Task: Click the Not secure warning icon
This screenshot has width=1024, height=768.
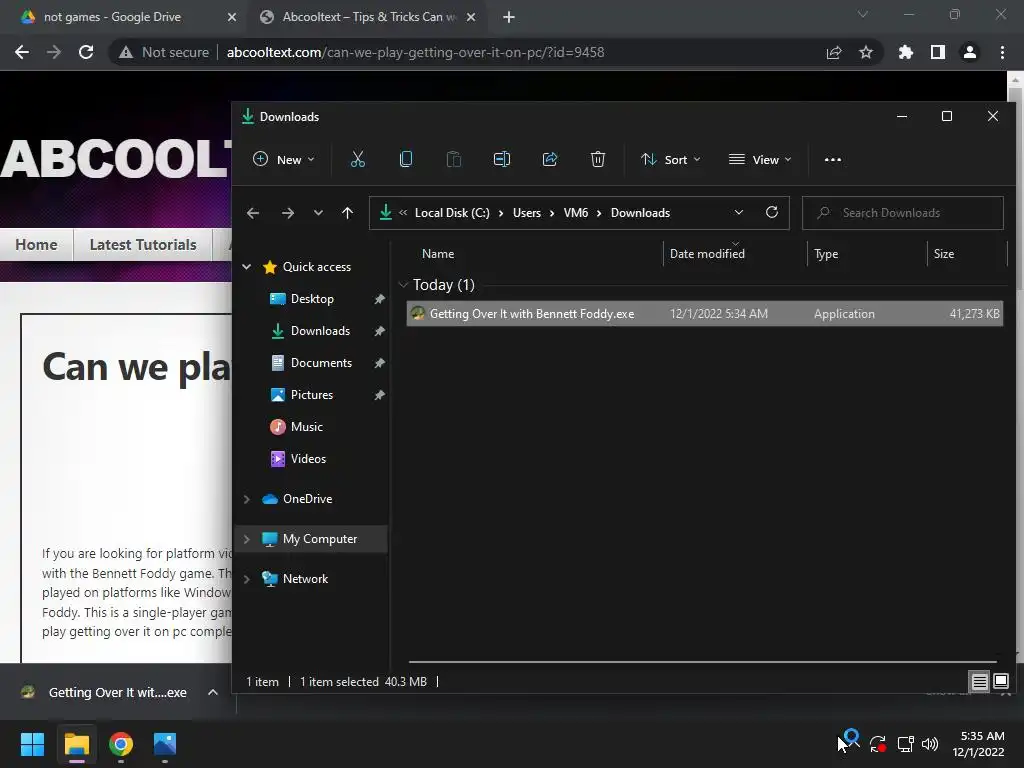Action: click(x=126, y=52)
